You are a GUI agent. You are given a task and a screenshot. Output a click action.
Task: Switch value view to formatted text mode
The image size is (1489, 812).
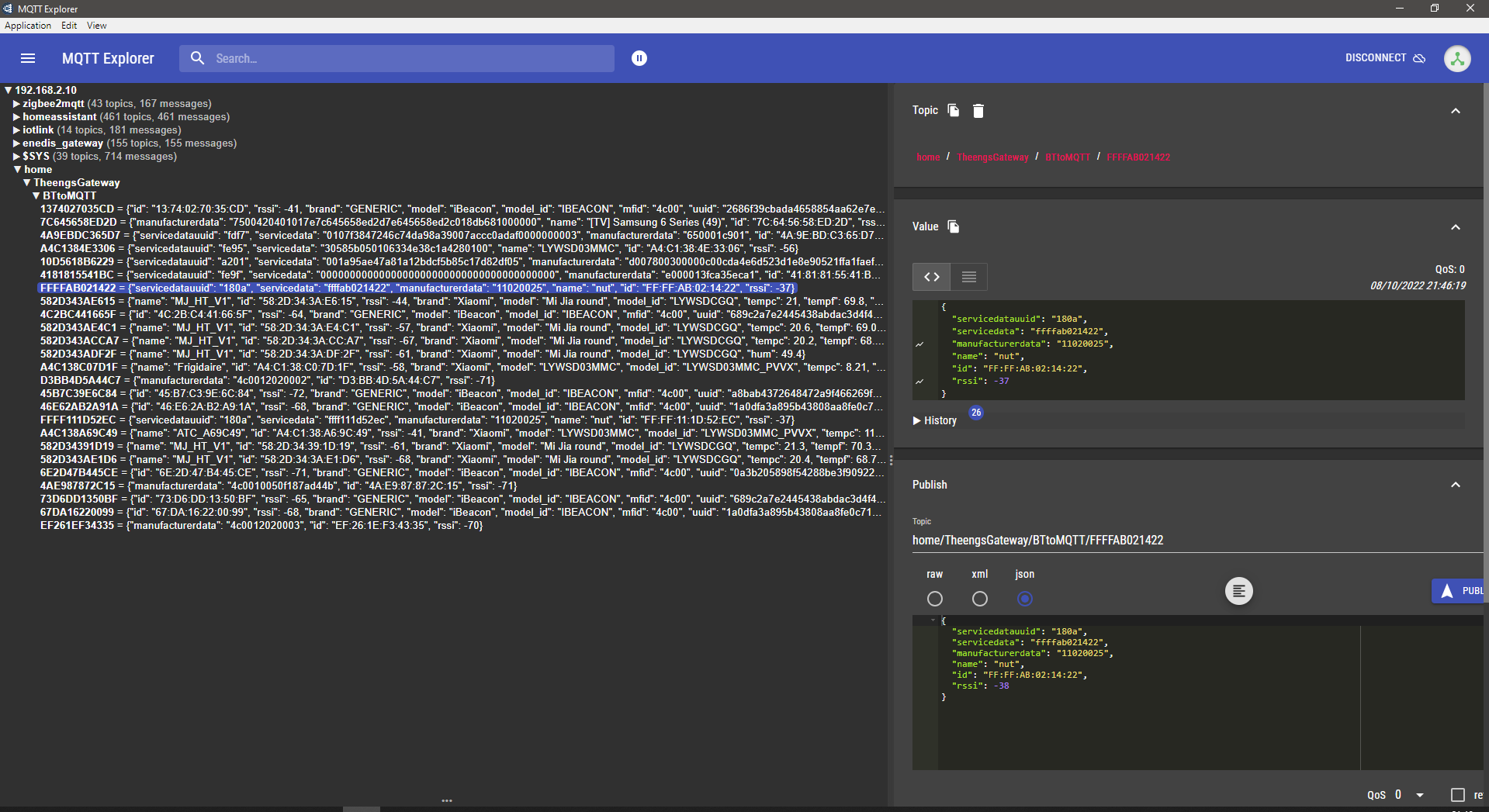pos(968,277)
